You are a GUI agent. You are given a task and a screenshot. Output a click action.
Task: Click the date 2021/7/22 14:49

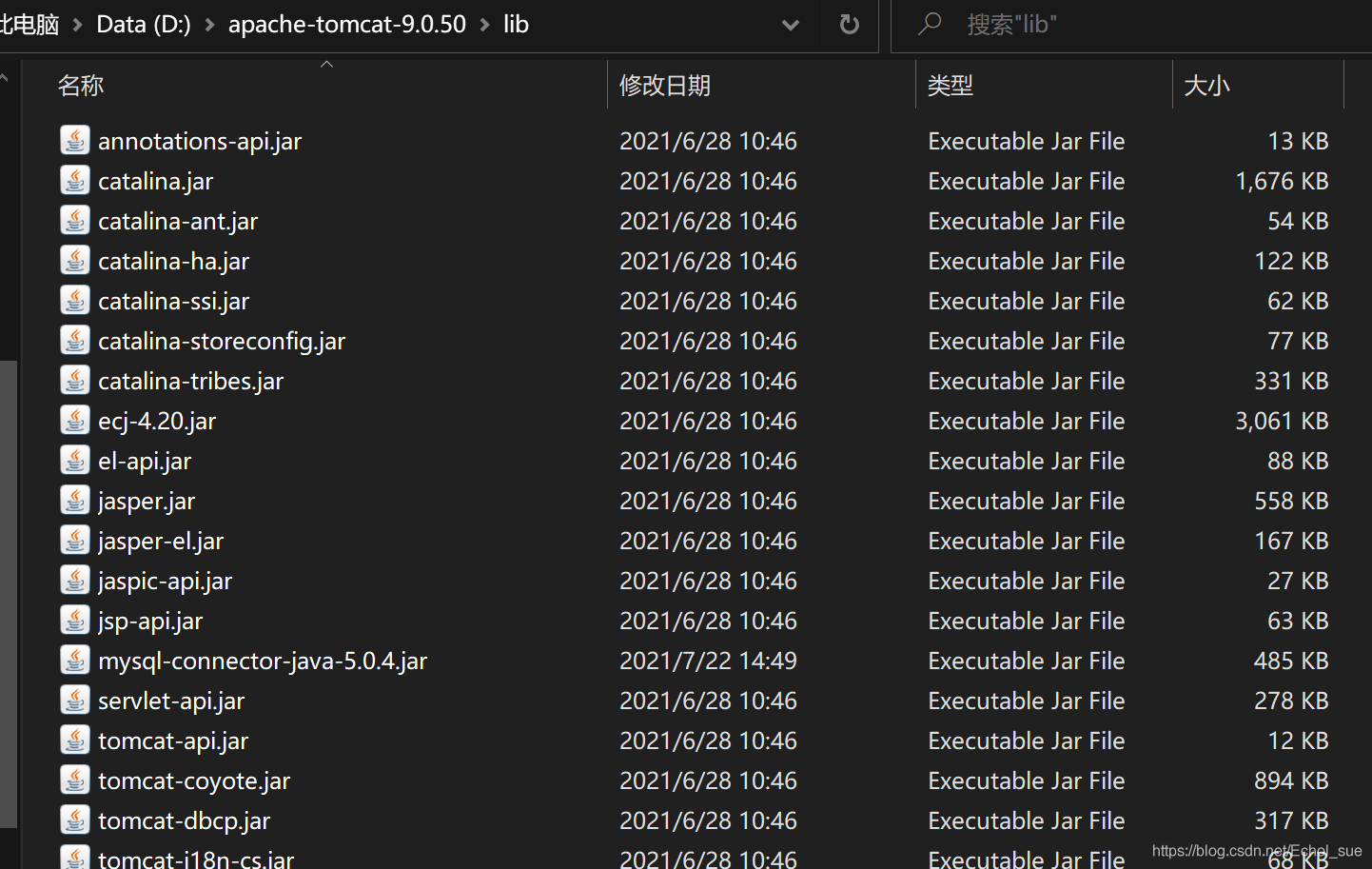709,661
